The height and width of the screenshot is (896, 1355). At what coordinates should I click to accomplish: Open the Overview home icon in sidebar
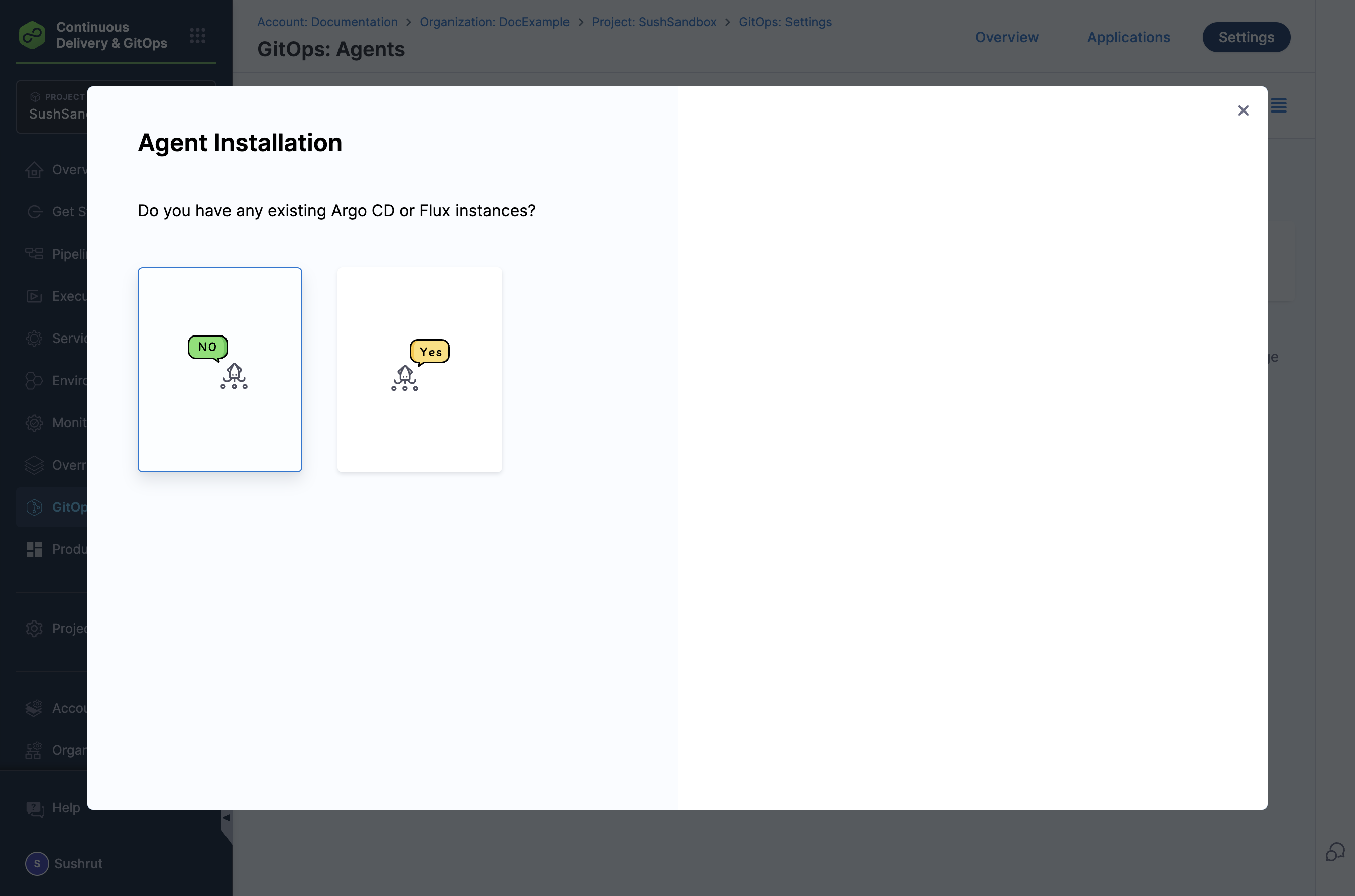(34, 170)
